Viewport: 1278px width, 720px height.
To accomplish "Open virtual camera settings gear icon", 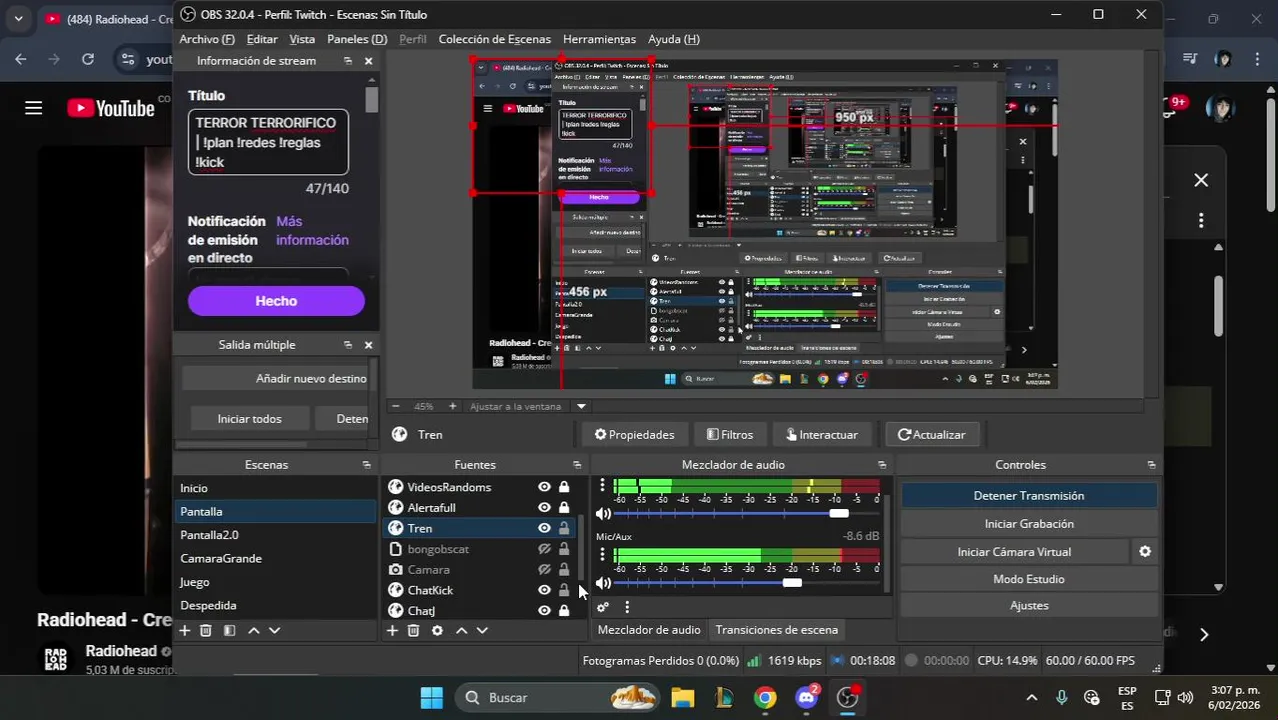I will 1145,552.
